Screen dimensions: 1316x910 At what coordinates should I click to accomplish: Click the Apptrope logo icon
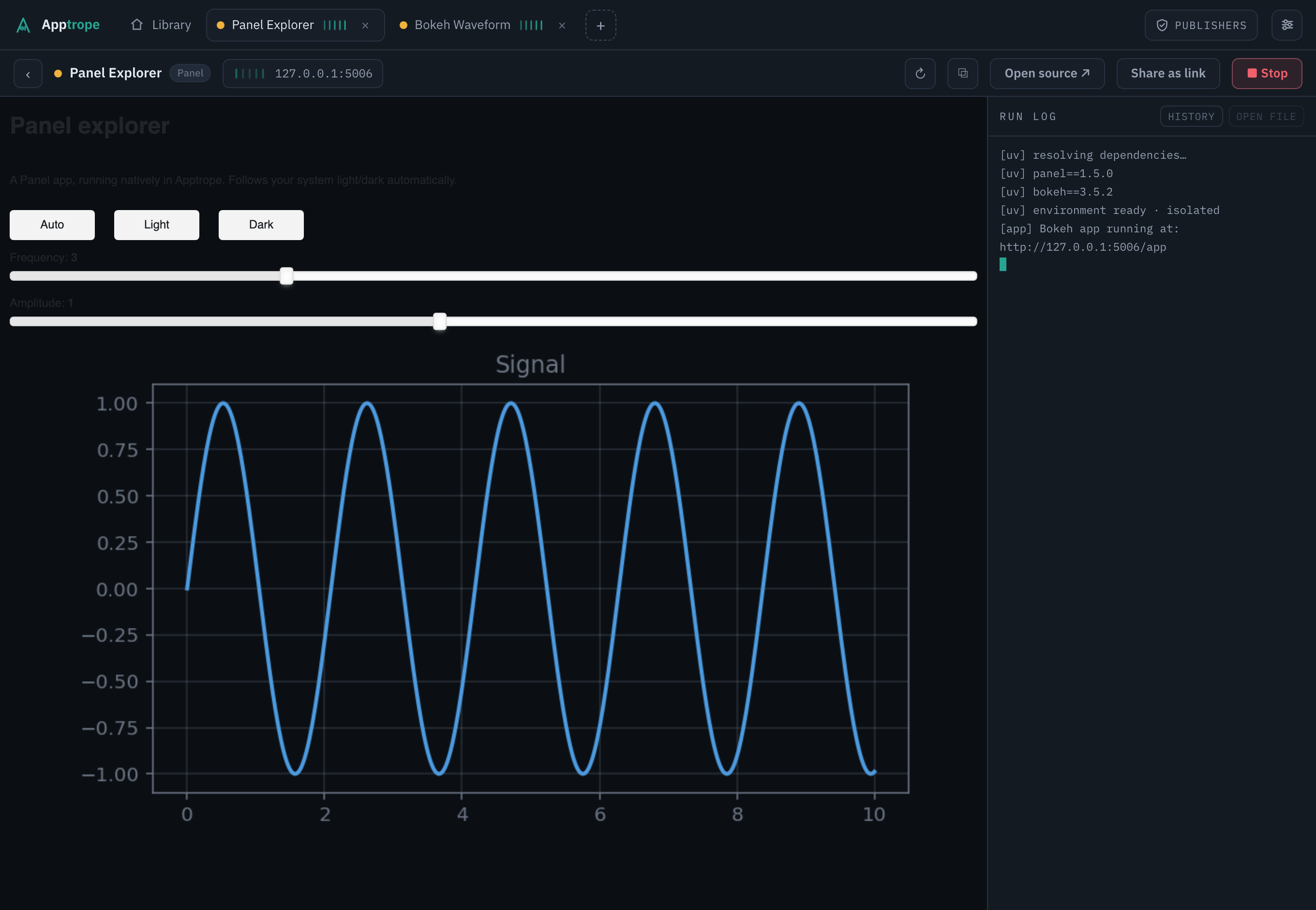pos(23,25)
